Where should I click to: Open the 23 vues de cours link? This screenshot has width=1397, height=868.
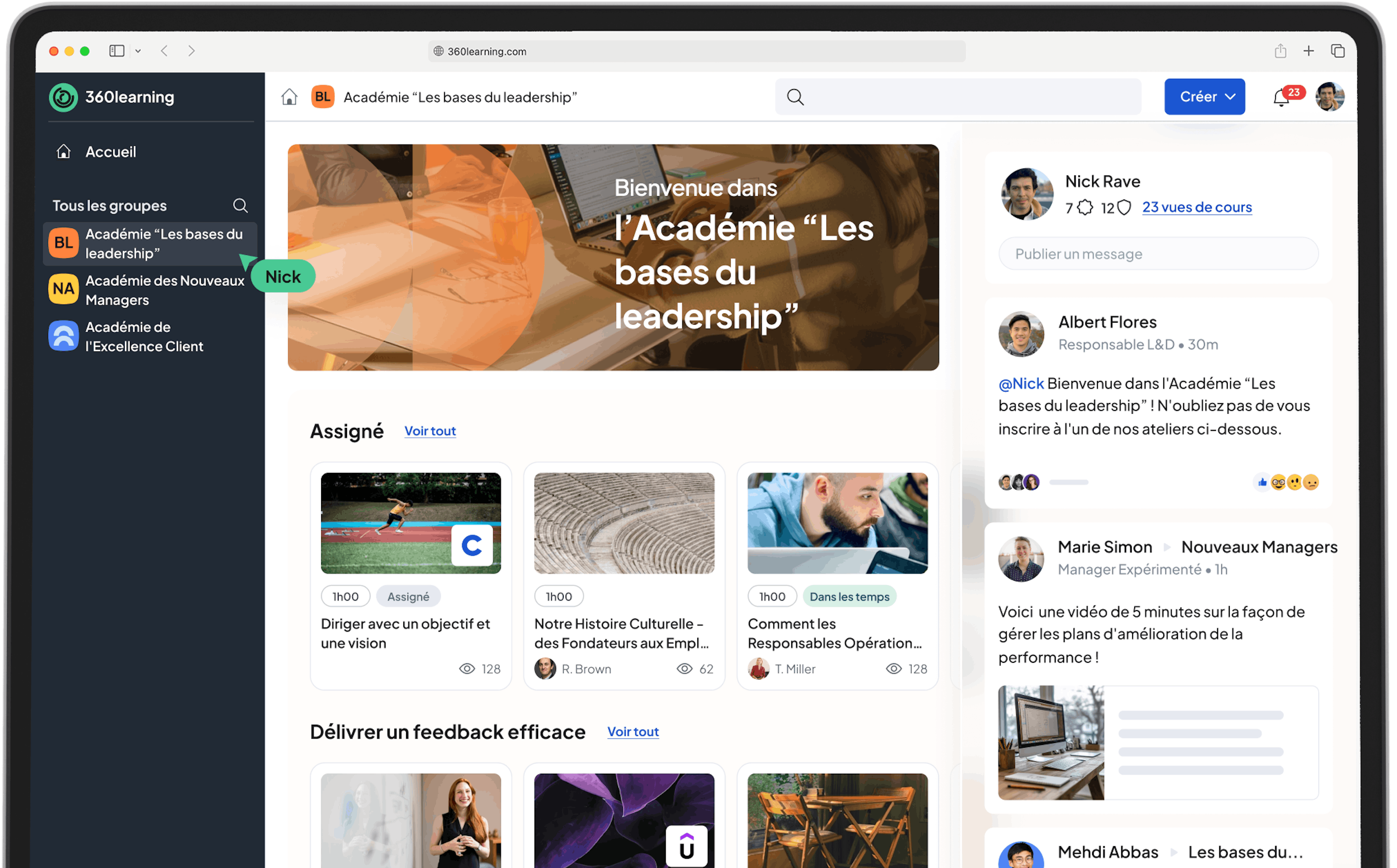coord(1197,206)
